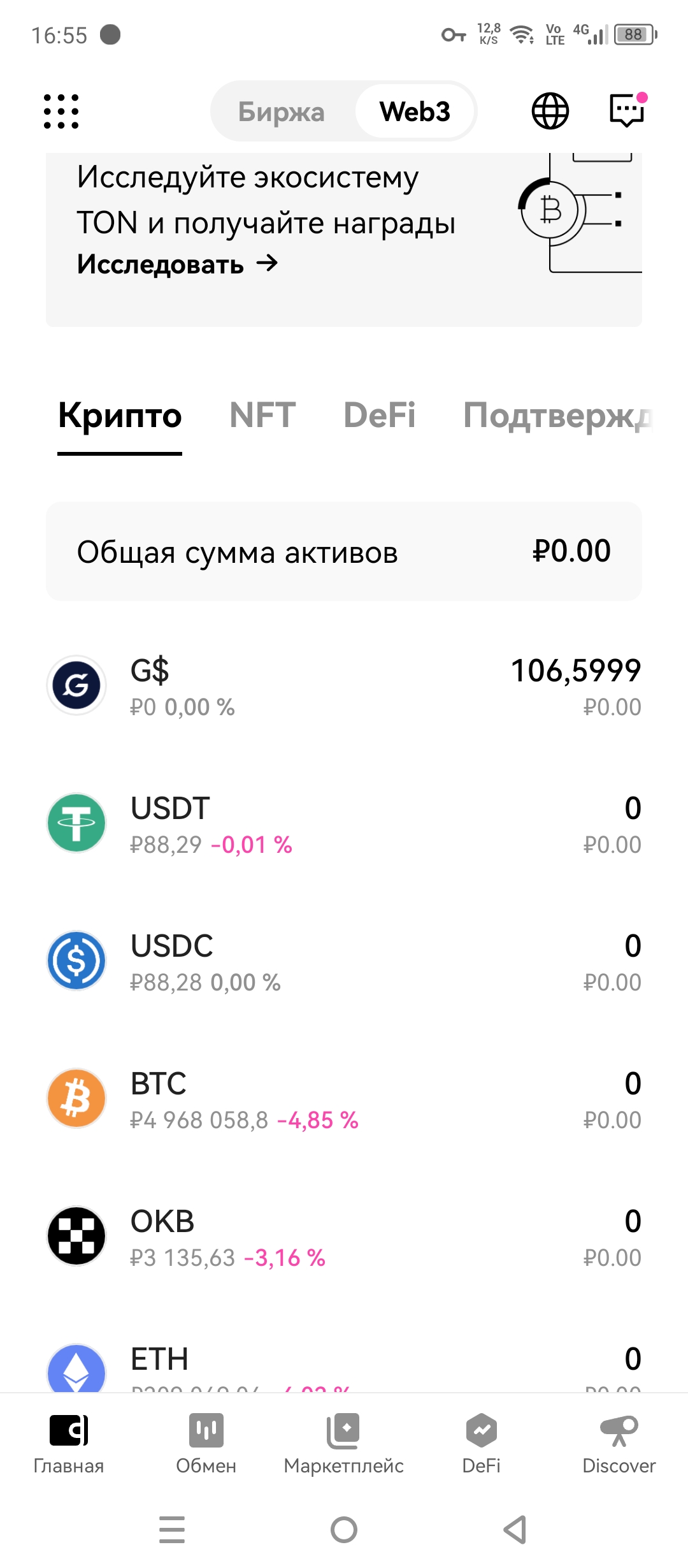The width and height of the screenshot is (688, 1568).
Task: Tap the globe network icon
Action: 550,111
